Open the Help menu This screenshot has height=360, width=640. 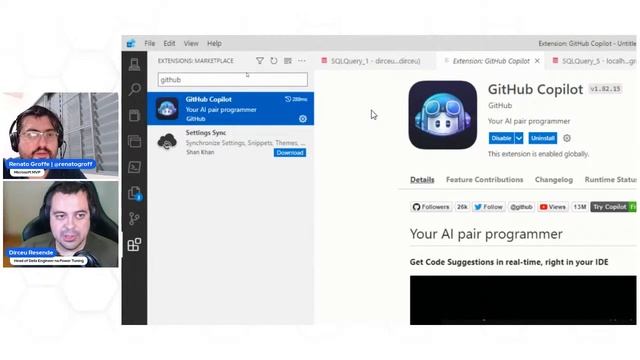click(x=214, y=43)
